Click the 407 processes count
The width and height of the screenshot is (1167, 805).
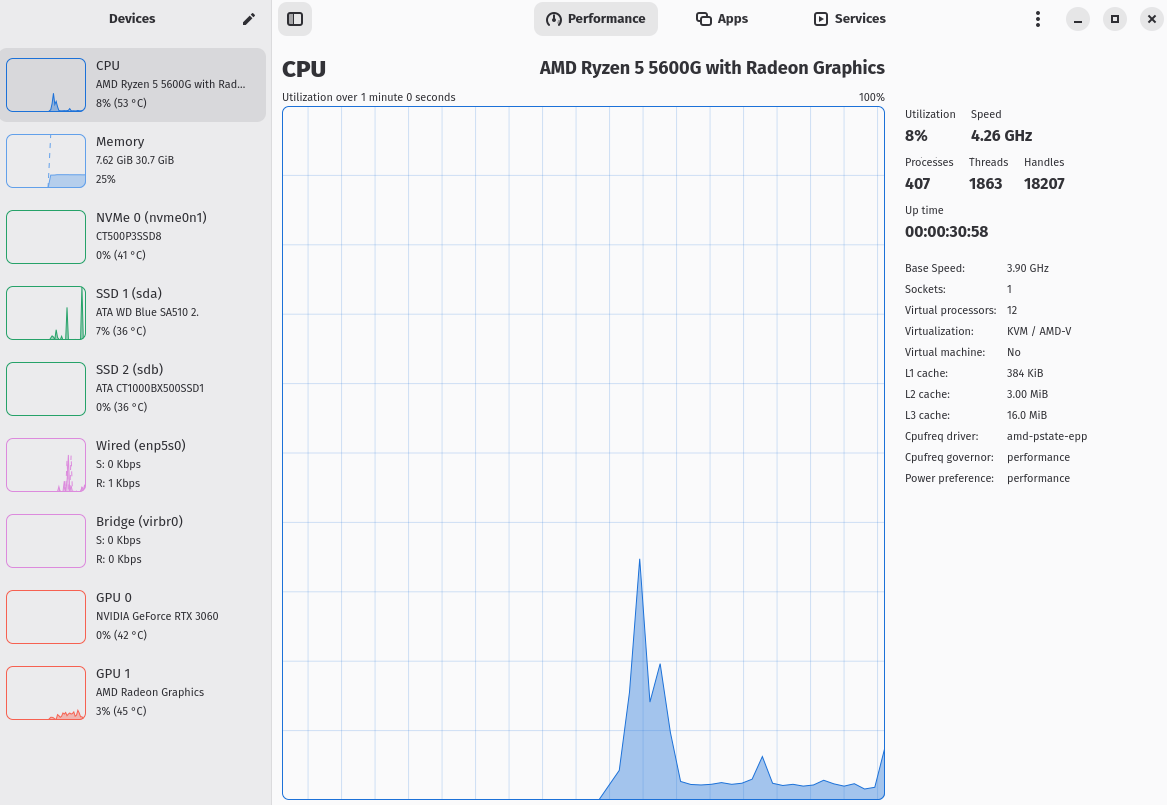918,184
